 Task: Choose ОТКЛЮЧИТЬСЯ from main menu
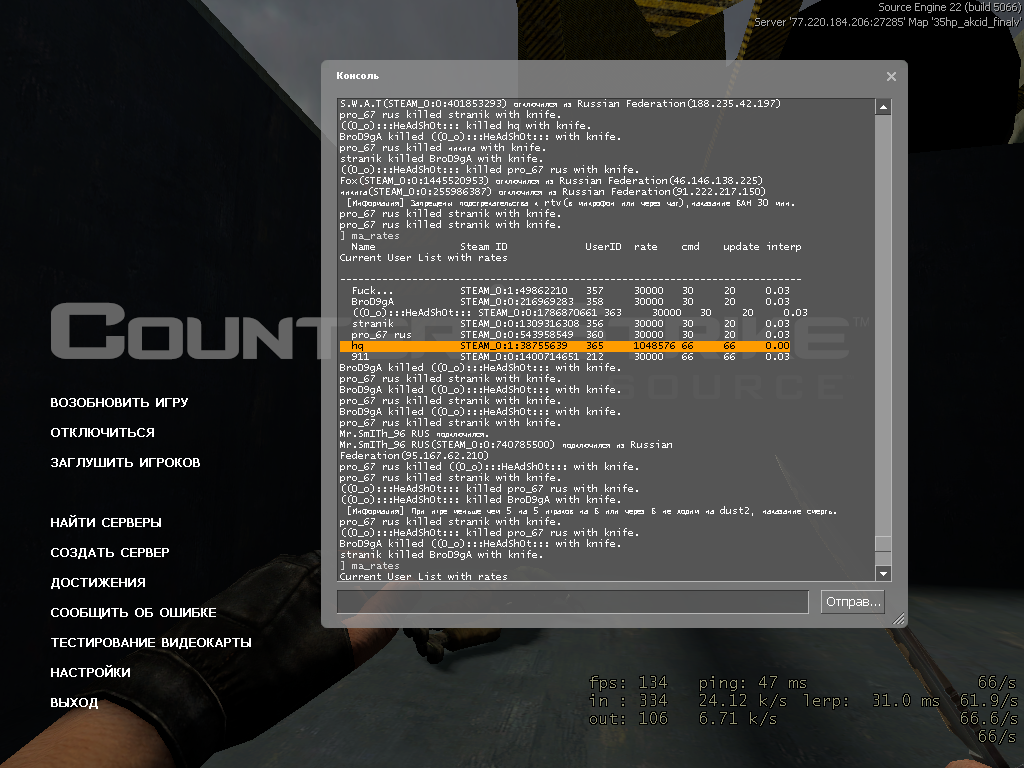[103, 432]
